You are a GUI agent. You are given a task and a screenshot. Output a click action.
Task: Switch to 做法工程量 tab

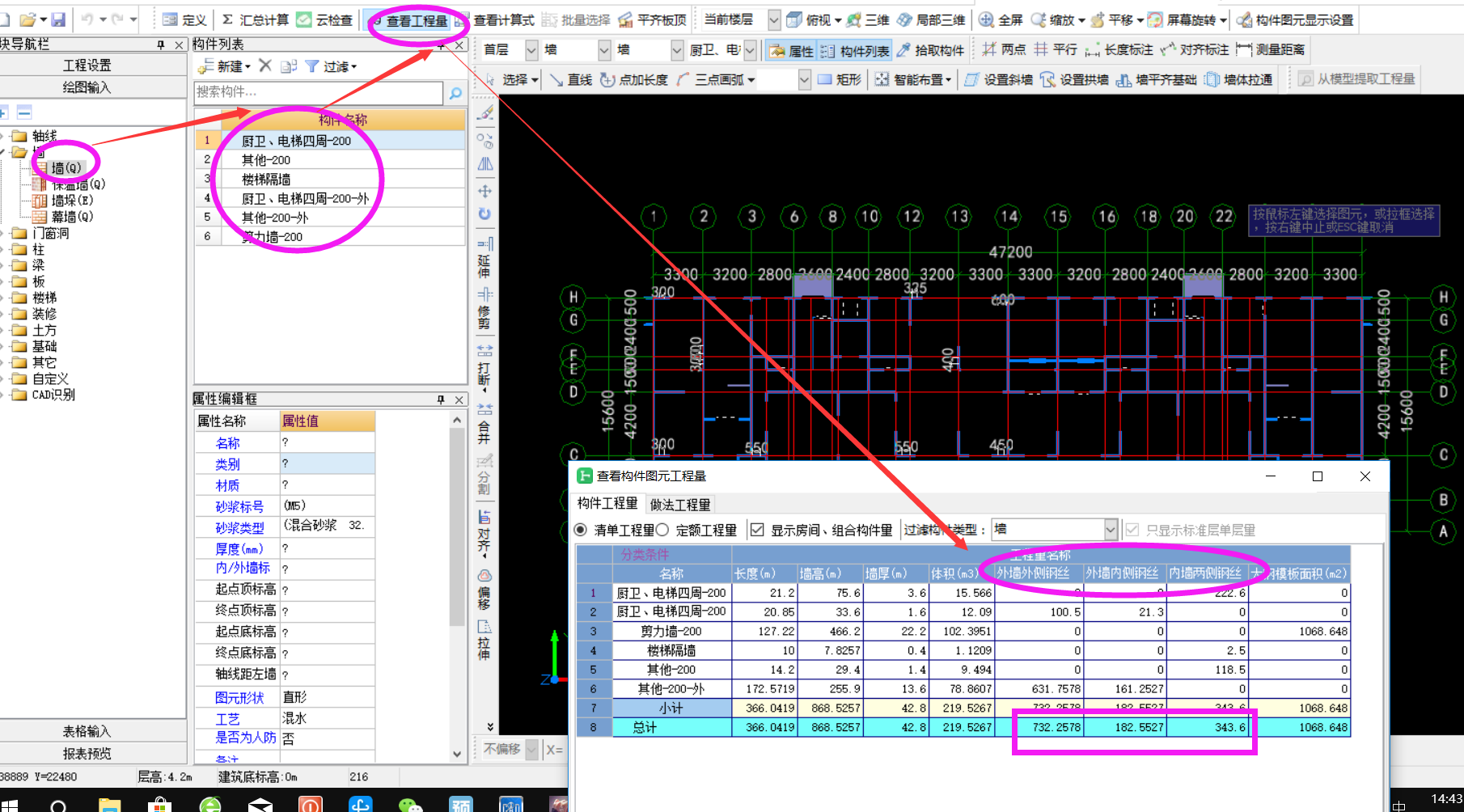(x=680, y=505)
